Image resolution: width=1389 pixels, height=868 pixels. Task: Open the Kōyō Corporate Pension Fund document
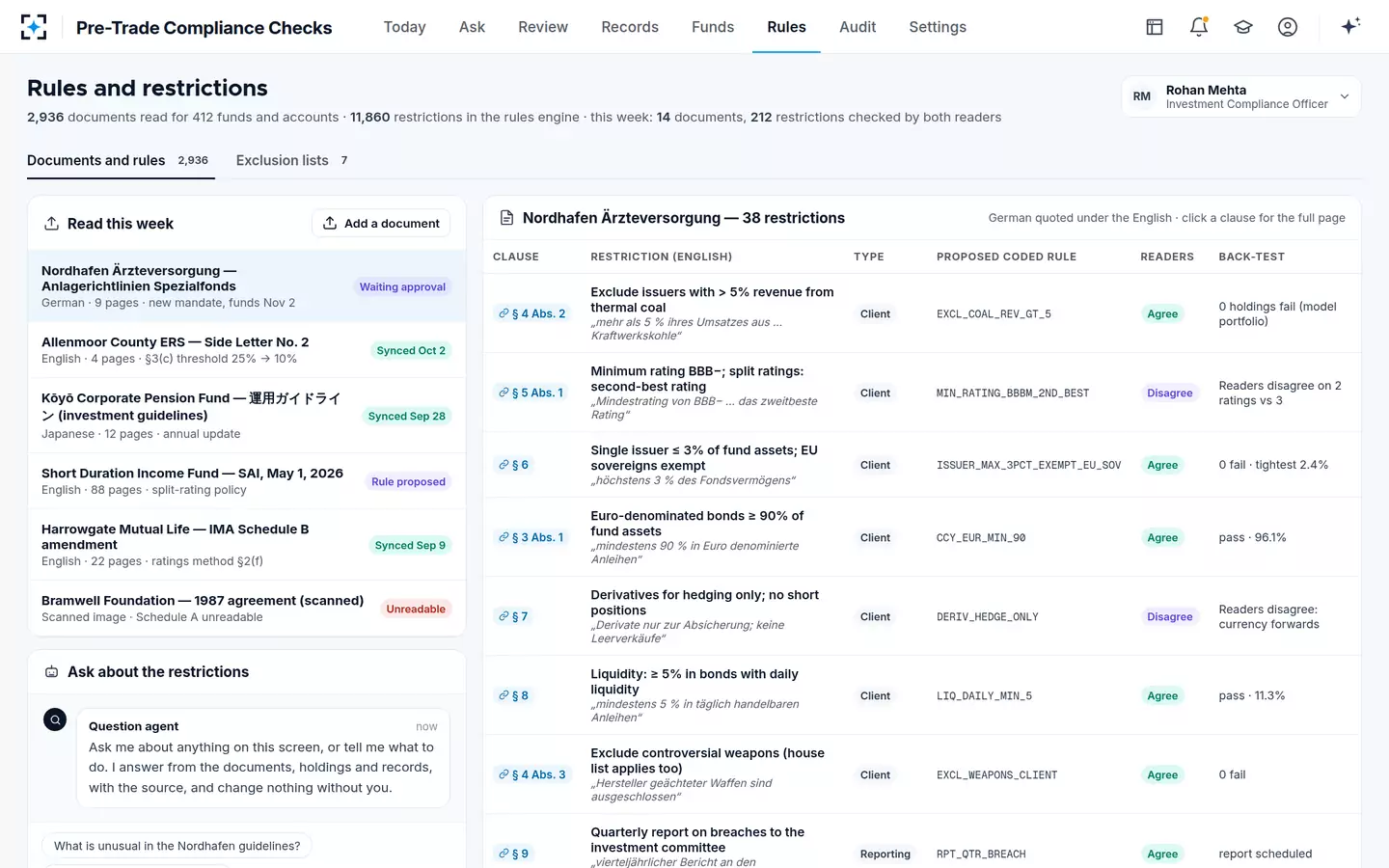(247, 416)
